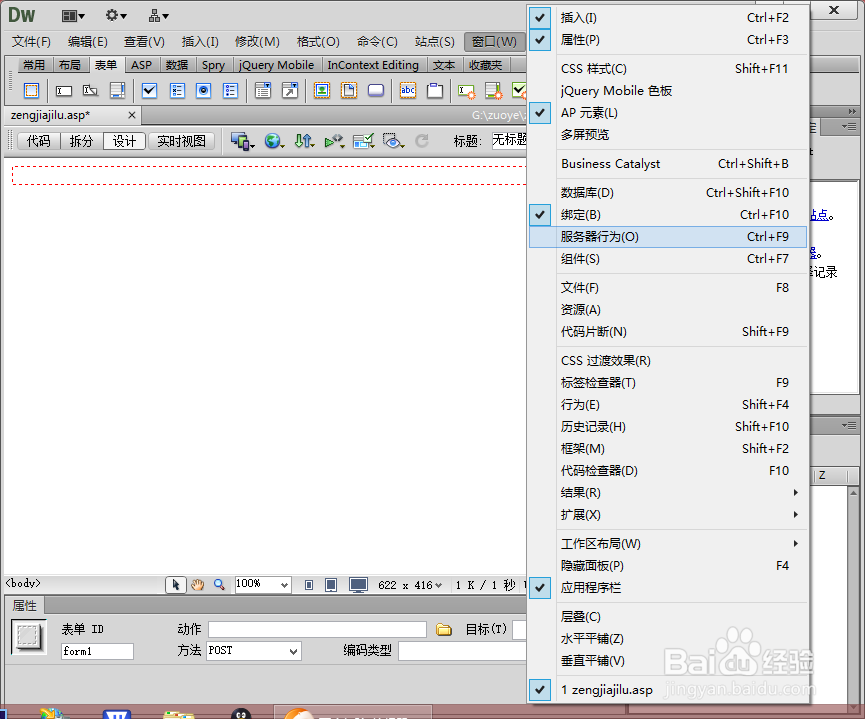Select the Hand tool in status bar
Viewport: 865px width, 719px height.
tap(197, 585)
